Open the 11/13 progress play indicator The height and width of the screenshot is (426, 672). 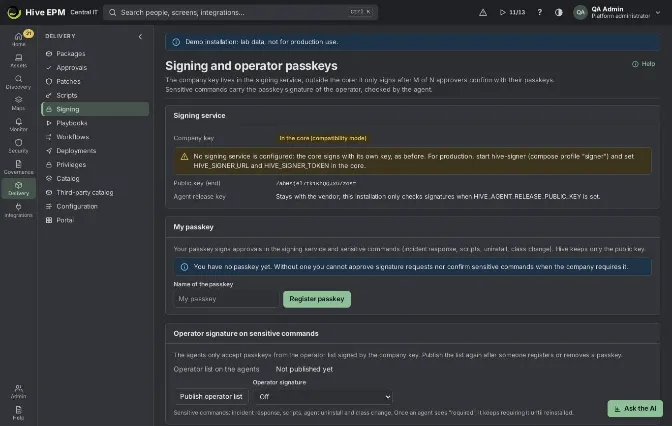[x=512, y=12]
